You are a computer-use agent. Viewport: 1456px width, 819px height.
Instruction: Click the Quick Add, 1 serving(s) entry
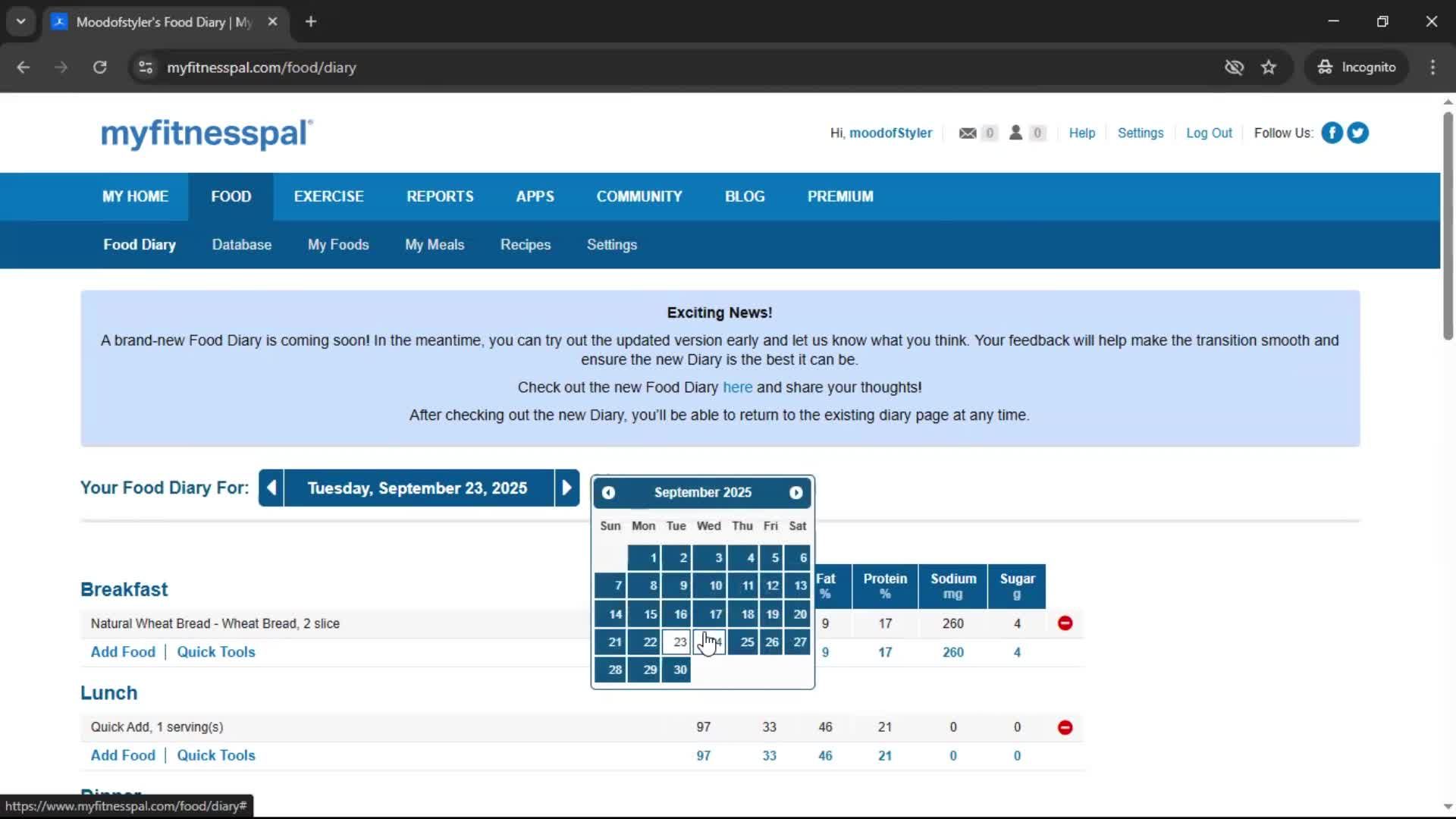pyautogui.click(x=157, y=727)
